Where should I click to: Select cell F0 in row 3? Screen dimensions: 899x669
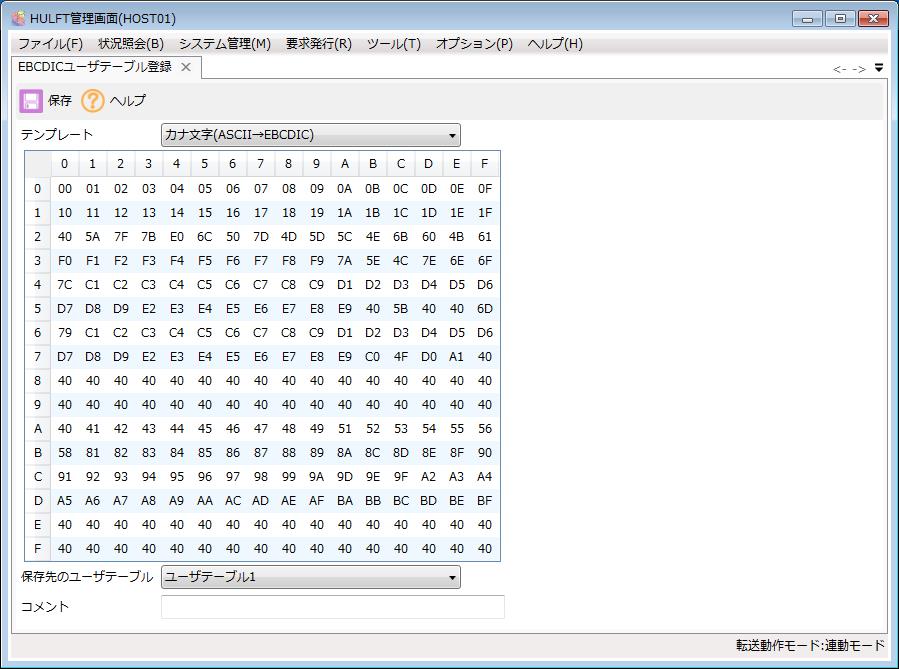pyautogui.click(x=65, y=261)
